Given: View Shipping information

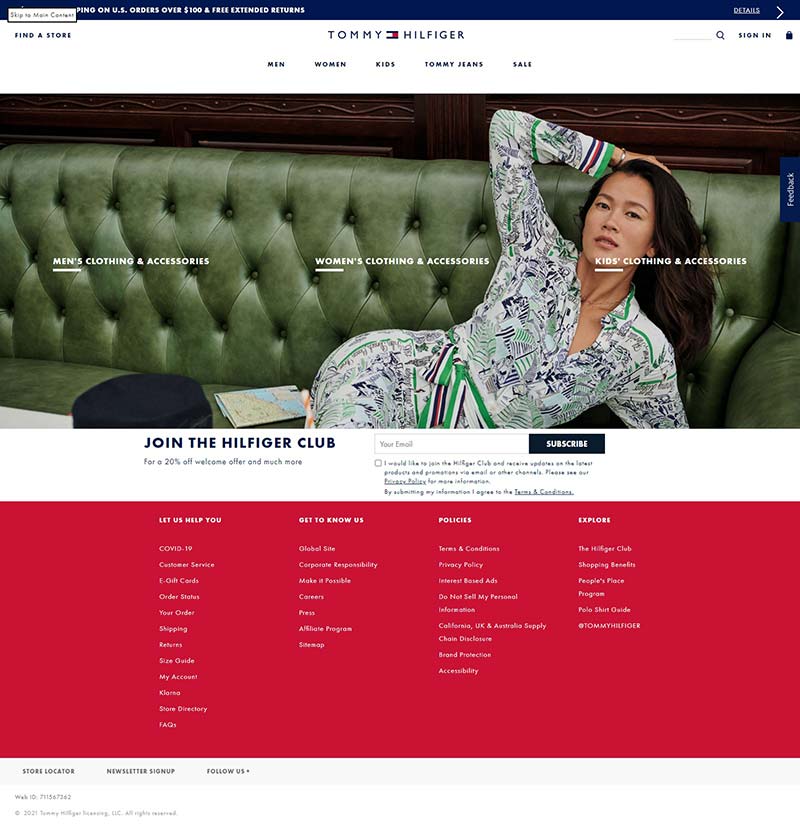Looking at the screenshot, I should coord(173,629).
